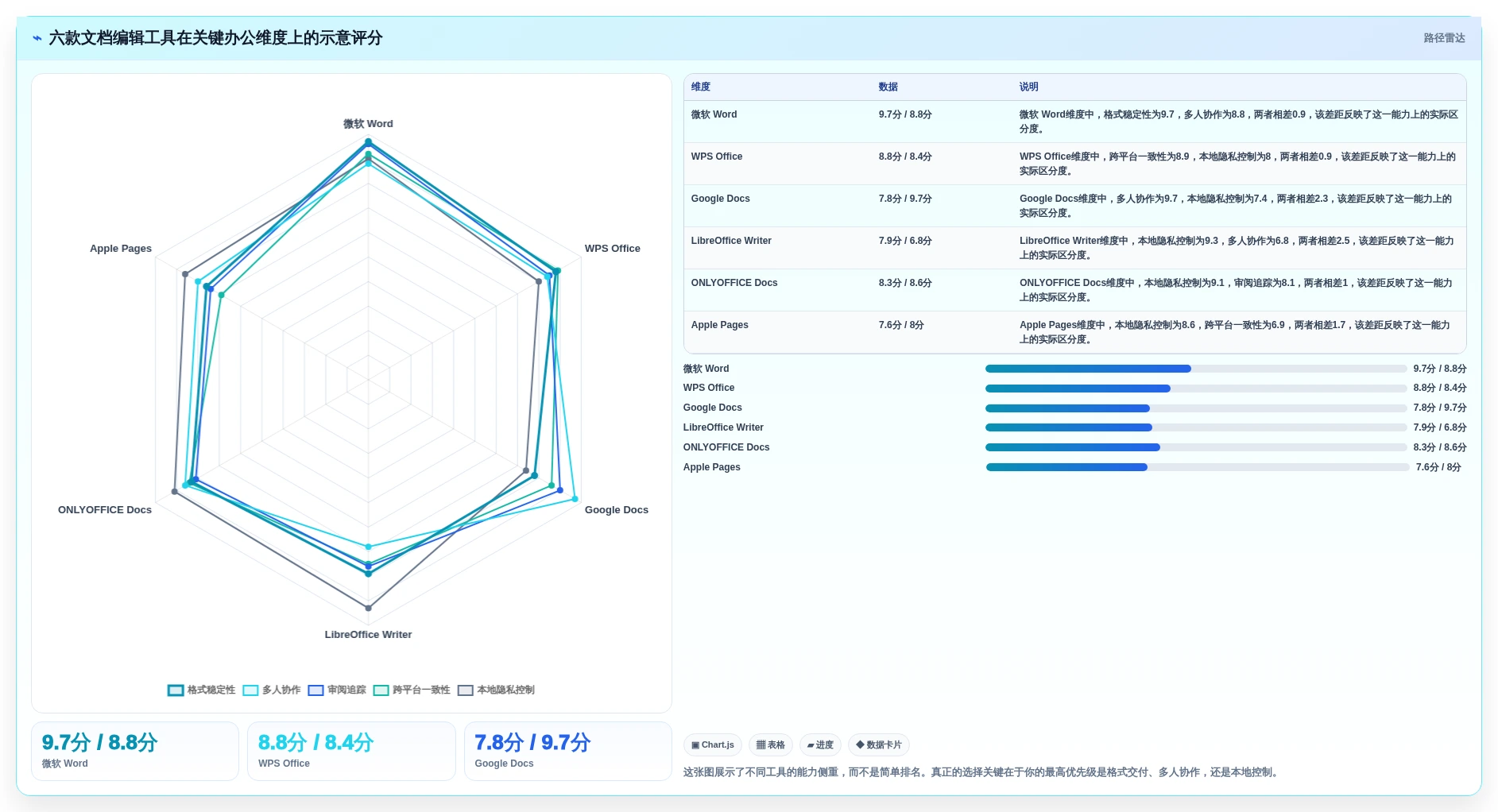1498x812 pixels.
Task: Click the 表格 tag
Action: coord(771,744)
